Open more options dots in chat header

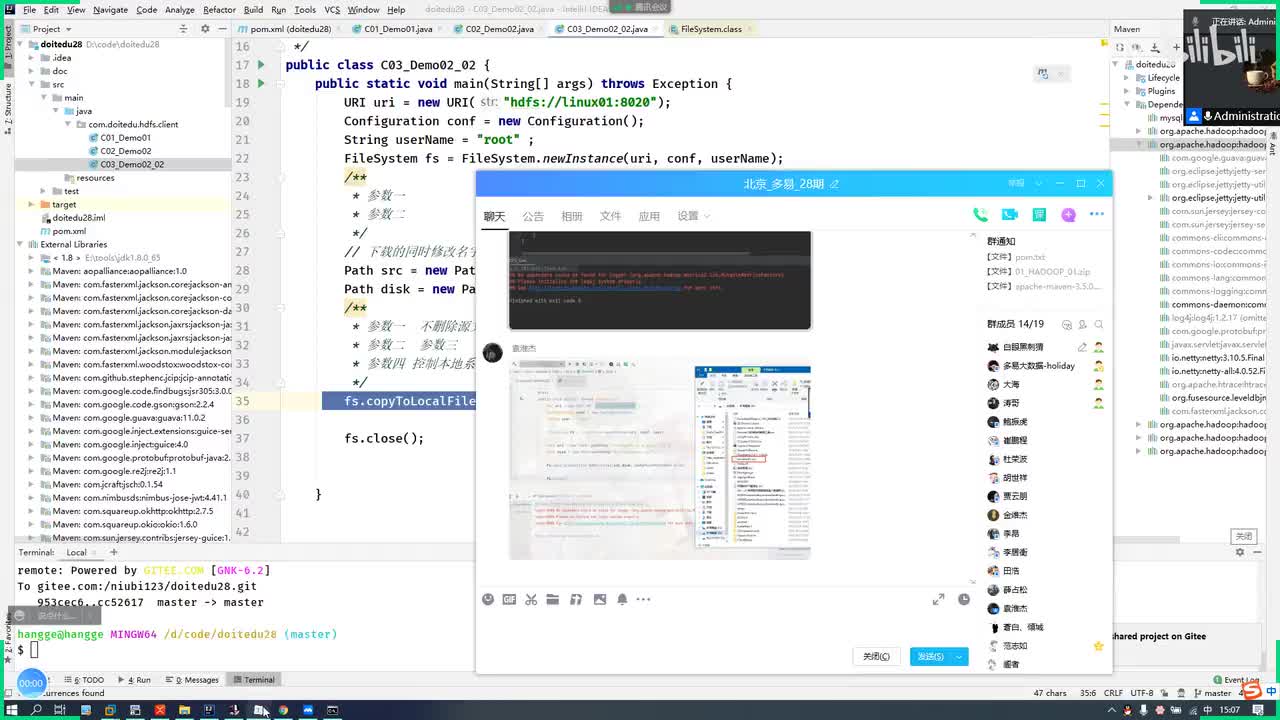coord(1097,215)
